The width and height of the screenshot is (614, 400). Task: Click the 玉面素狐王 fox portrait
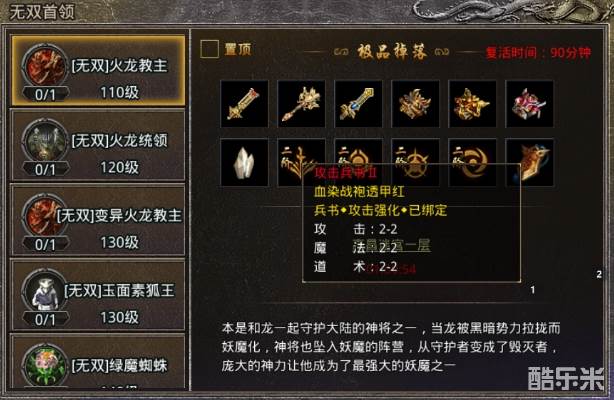coord(45,291)
